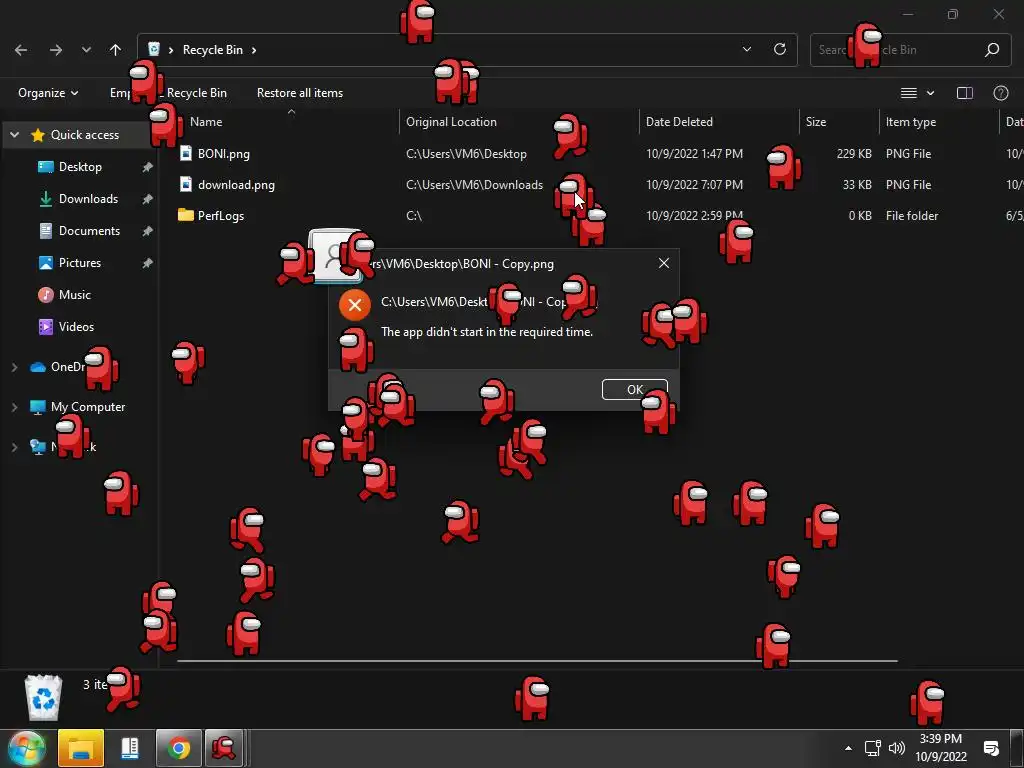Screen dimensions: 1024x768
Task: Open Help question mark icon
Action: (1000, 93)
